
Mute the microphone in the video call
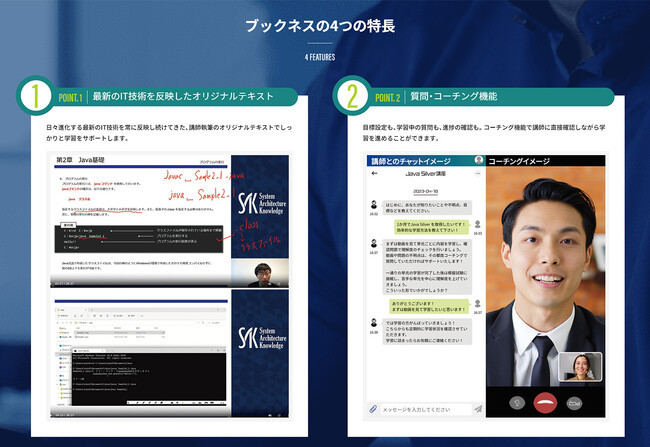point(518,403)
